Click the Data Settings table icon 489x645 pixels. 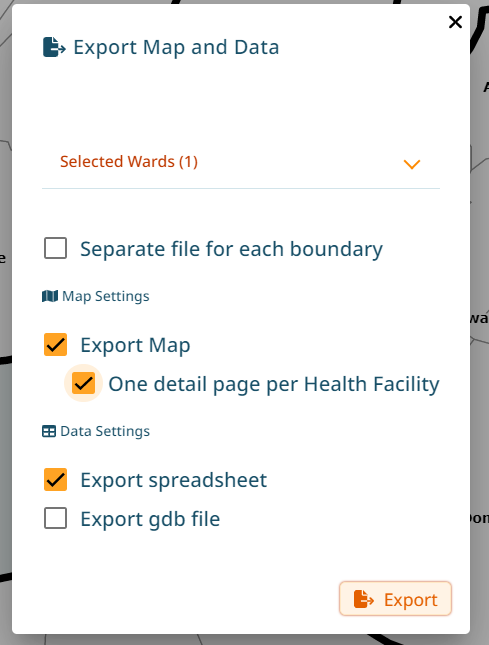click(49, 432)
